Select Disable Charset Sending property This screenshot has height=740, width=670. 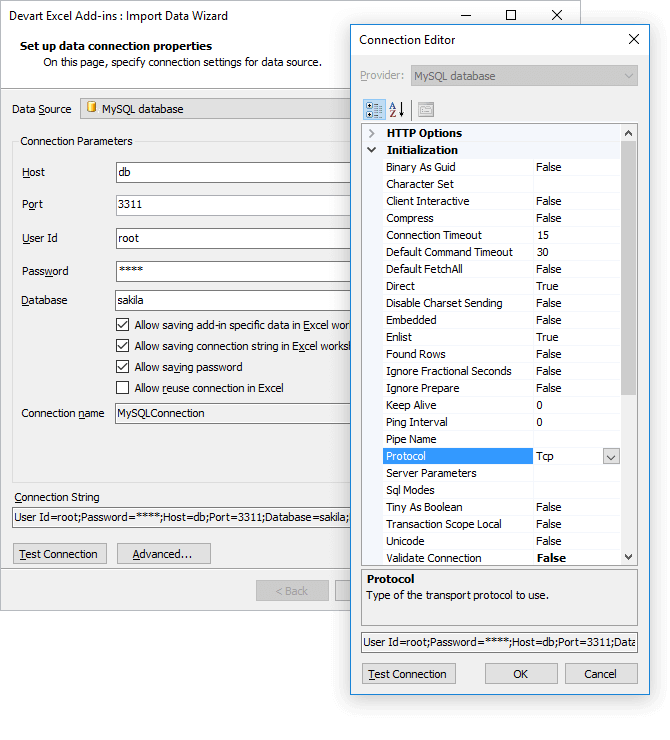coord(458,303)
